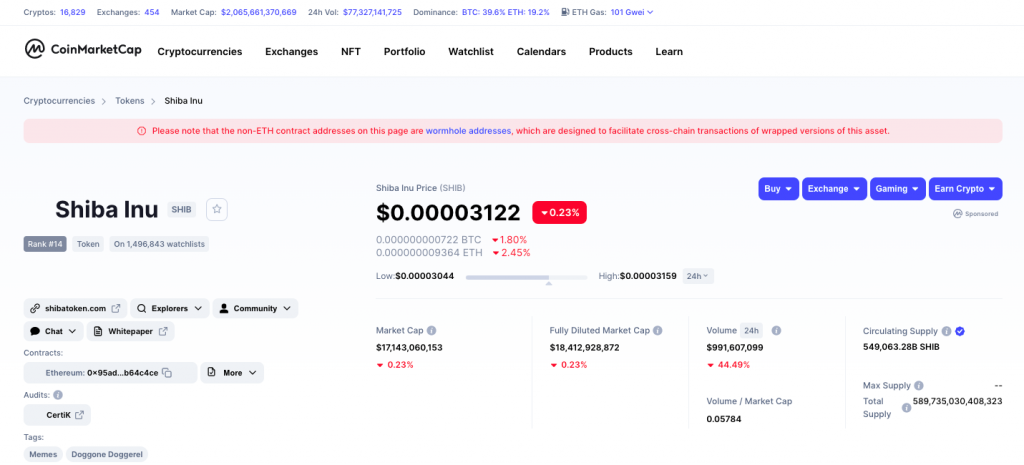Expand ETH Gas 101 Gwei dropdown

click(x=632, y=12)
